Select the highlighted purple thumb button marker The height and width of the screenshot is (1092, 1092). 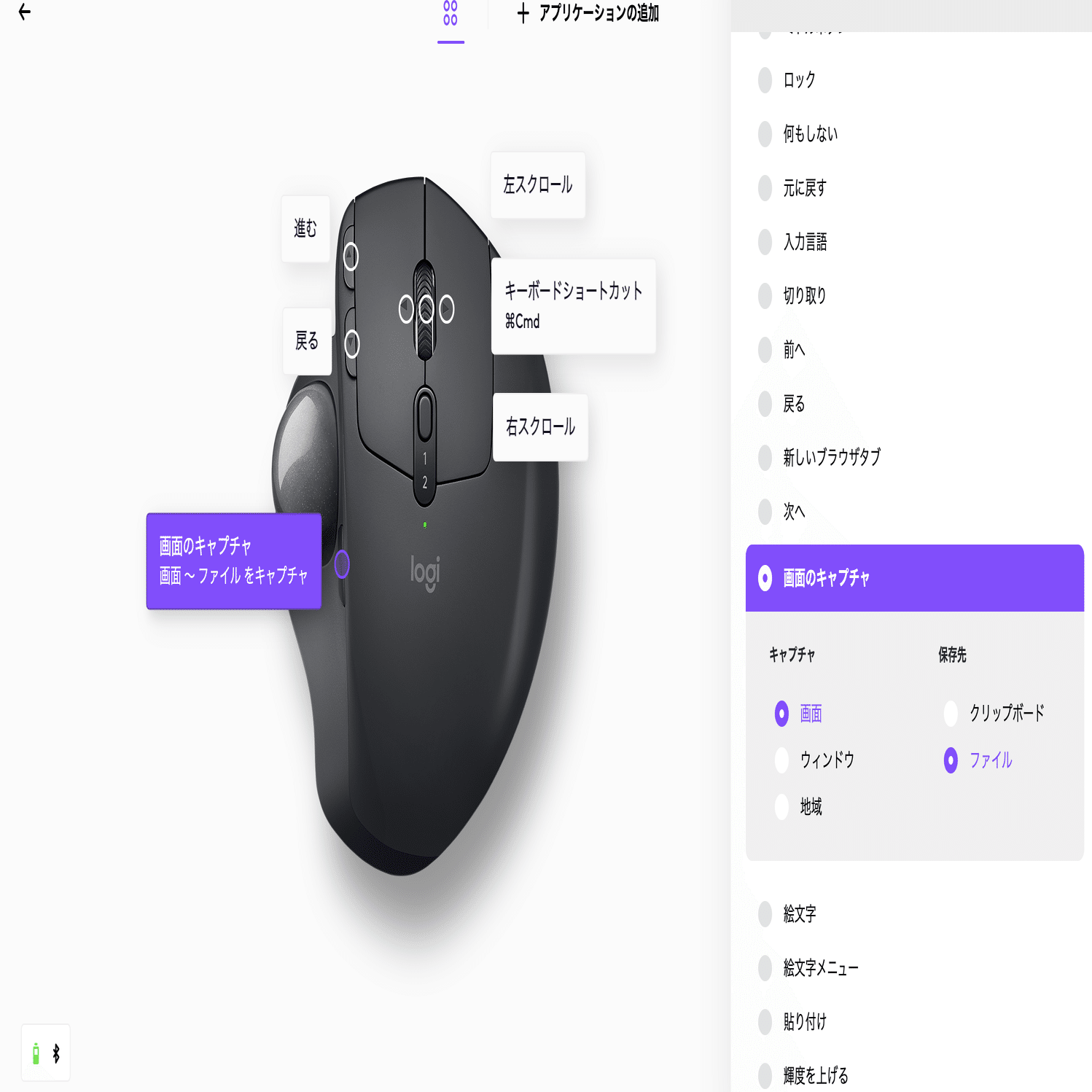(342, 564)
